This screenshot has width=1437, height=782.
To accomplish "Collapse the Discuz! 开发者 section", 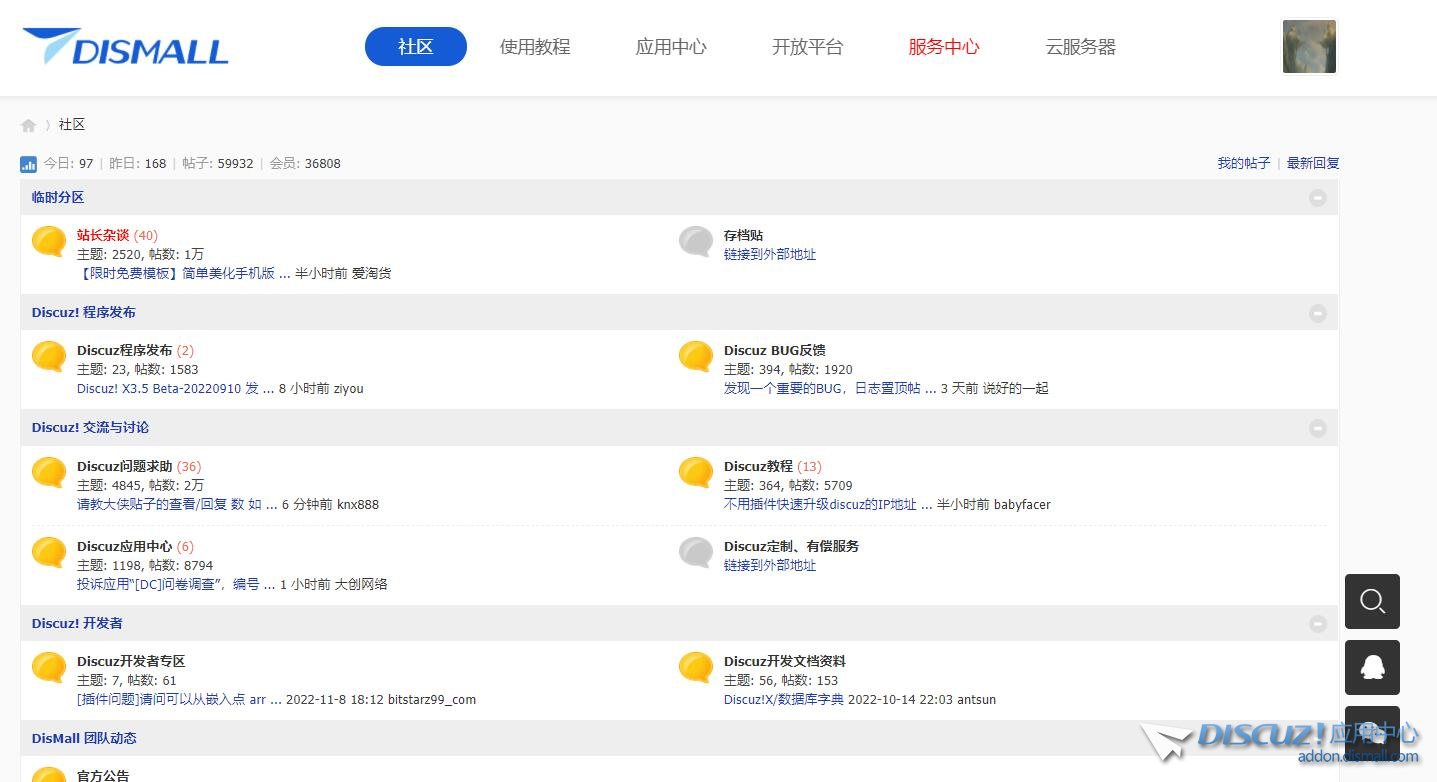I will [1317, 624].
